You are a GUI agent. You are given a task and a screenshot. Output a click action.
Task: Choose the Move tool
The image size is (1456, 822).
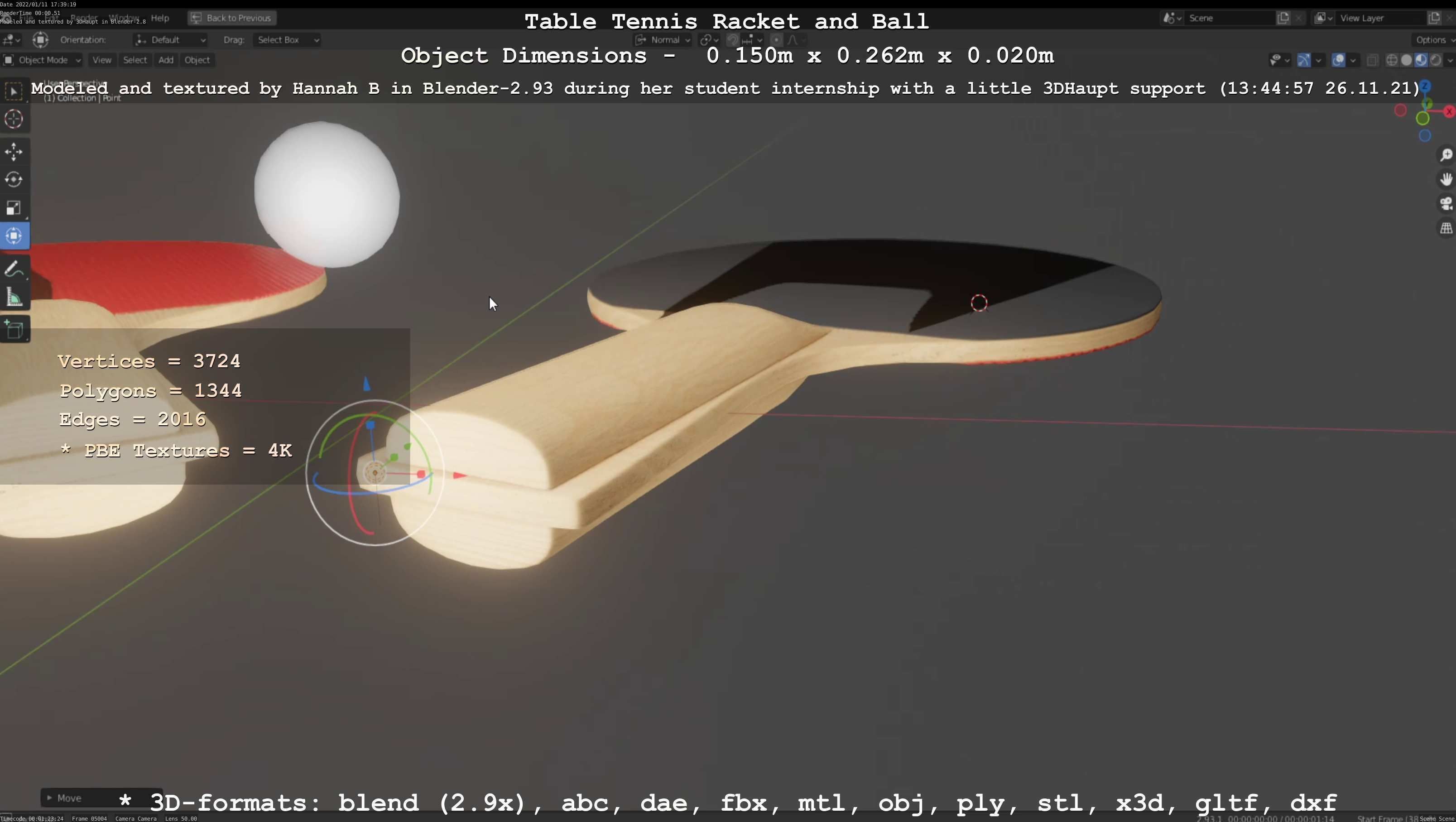point(14,152)
